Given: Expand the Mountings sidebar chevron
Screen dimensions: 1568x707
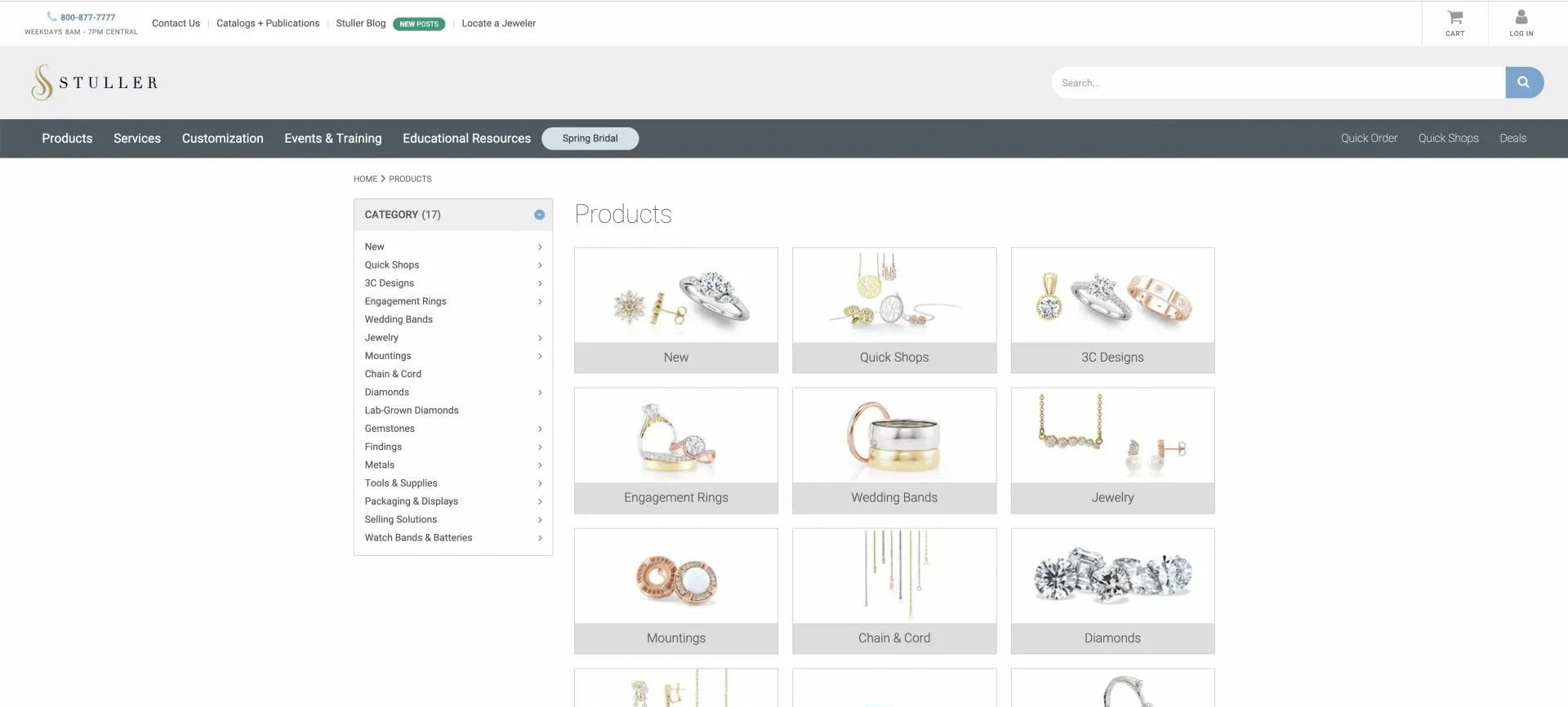Looking at the screenshot, I should [x=540, y=356].
